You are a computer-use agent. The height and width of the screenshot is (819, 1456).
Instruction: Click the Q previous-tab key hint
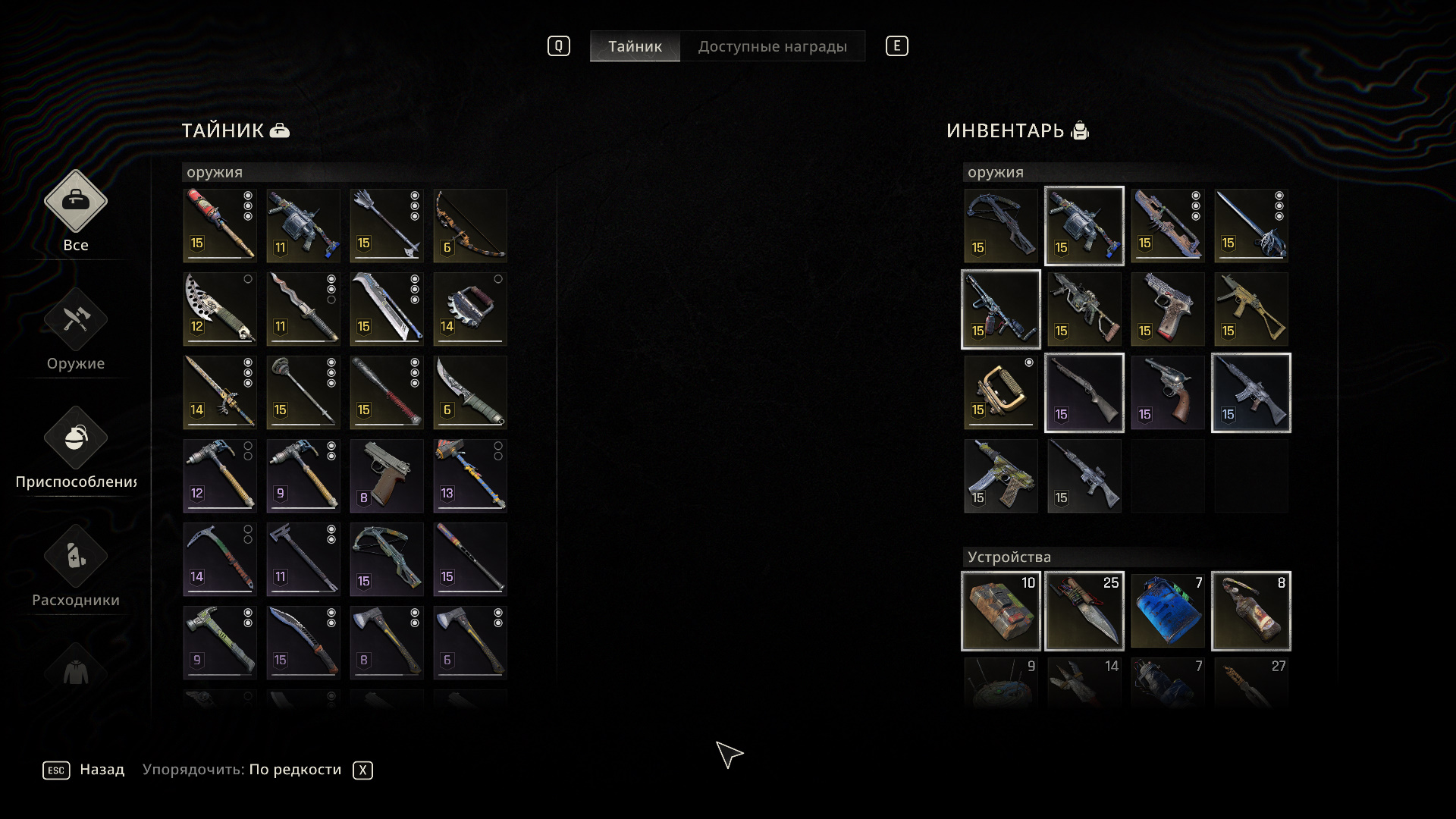click(x=559, y=46)
